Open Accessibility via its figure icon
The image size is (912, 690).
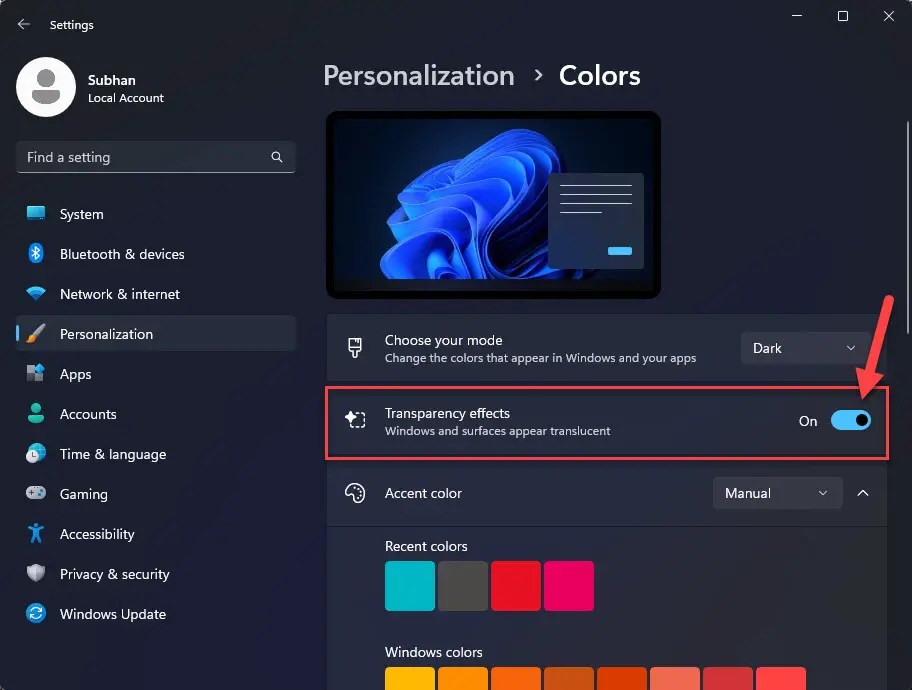coord(37,534)
